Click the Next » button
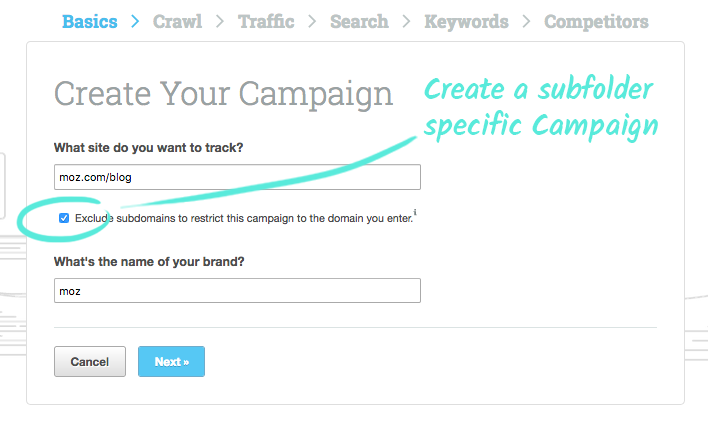Viewport: 708px width, 427px height. tap(171, 361)
